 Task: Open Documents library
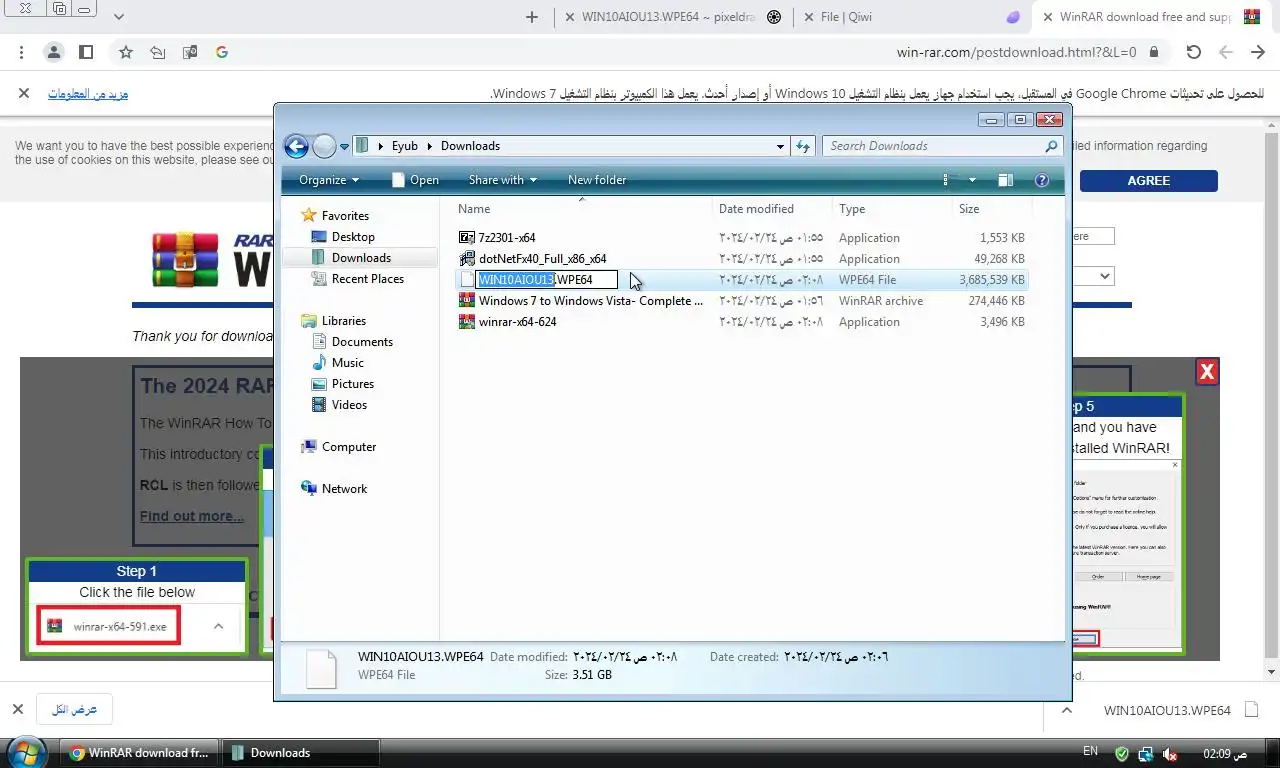point(362,342)
